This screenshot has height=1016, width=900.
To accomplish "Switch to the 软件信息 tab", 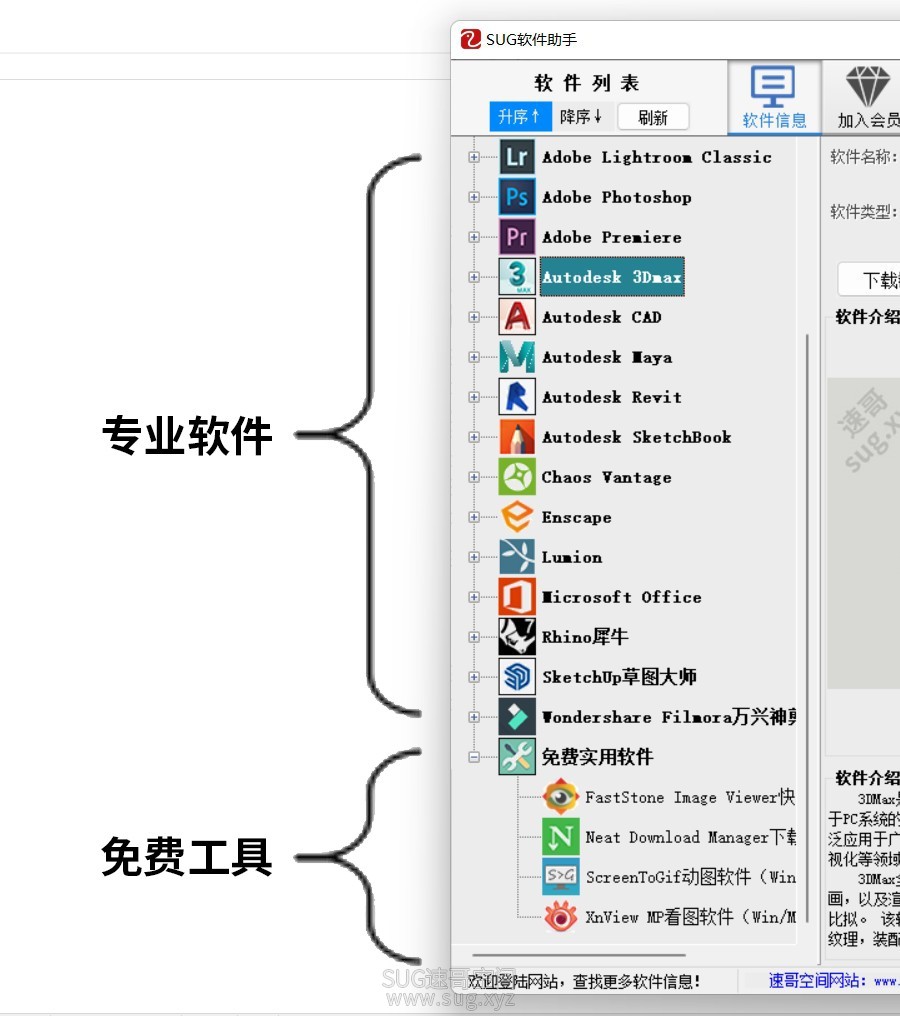I will point(774,97).
